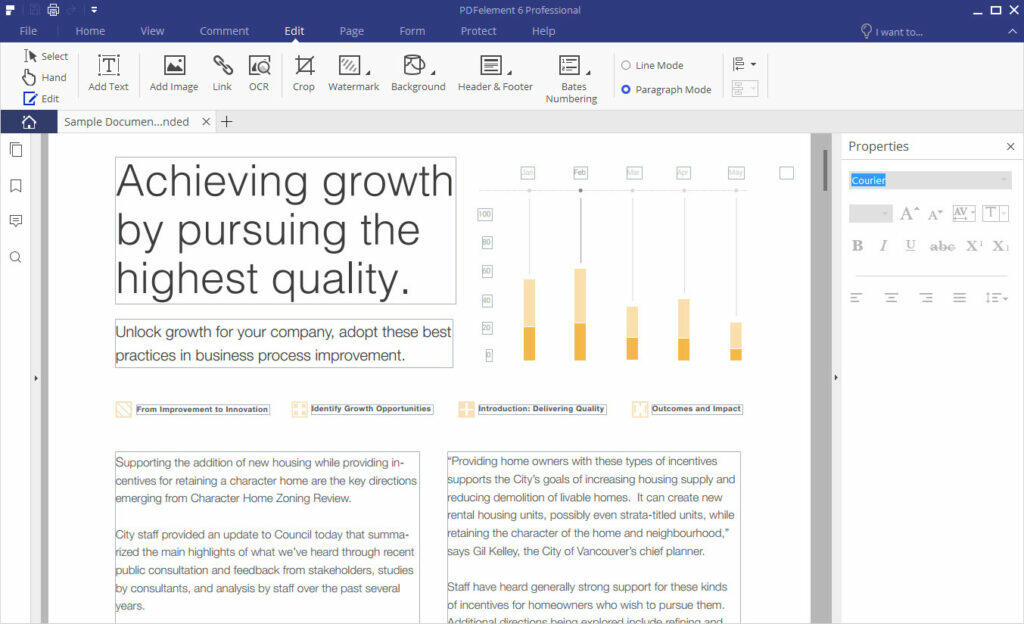This screenshot has width=1024, height=624.
Task: Switch to the Comment tab
Action: click(x=224, y=31)
